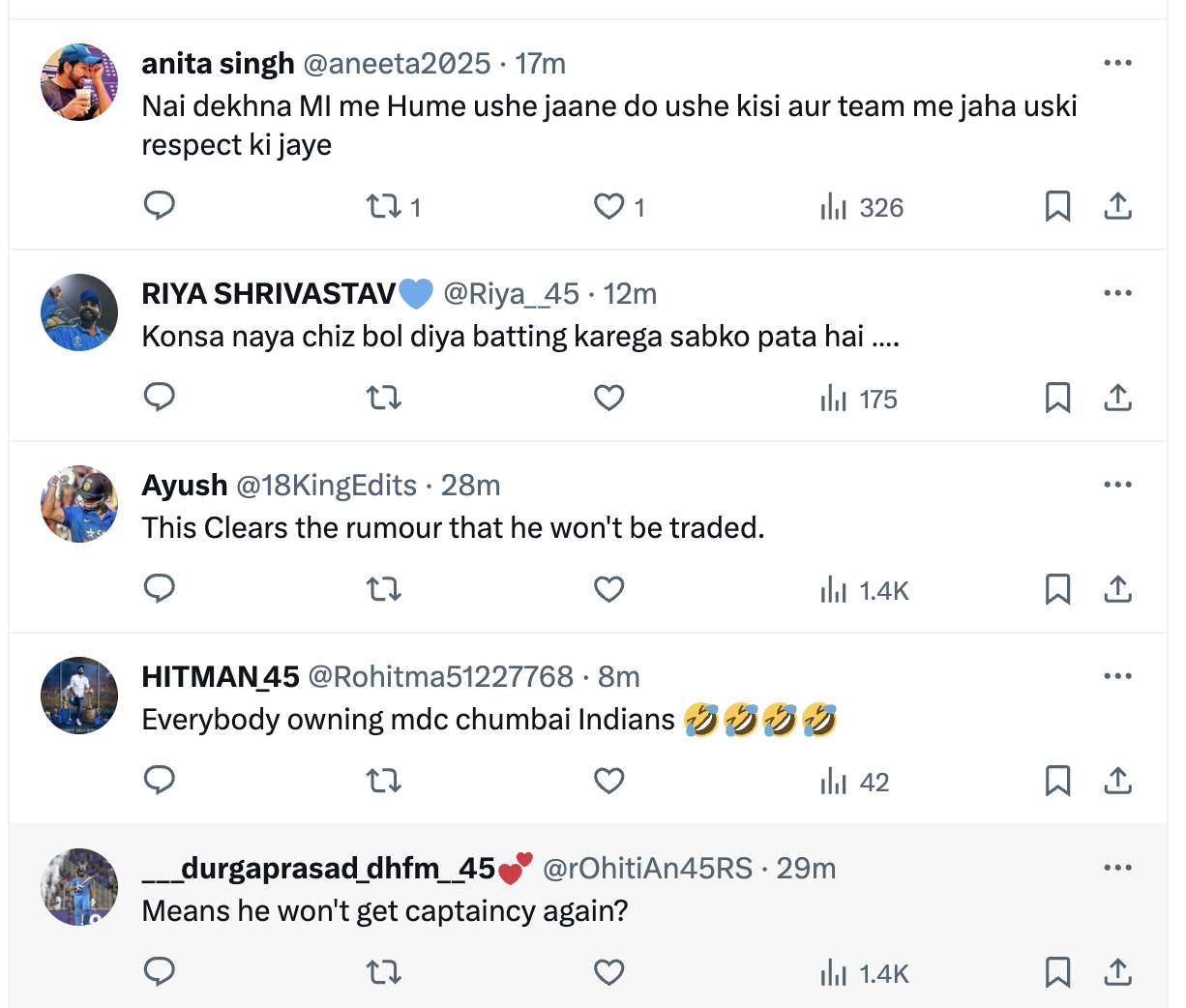The width and height of the screenshot is (1186, 1008).
Task: Reply to Ayush's tweet about trade rumour
Action: click(160, 589)
